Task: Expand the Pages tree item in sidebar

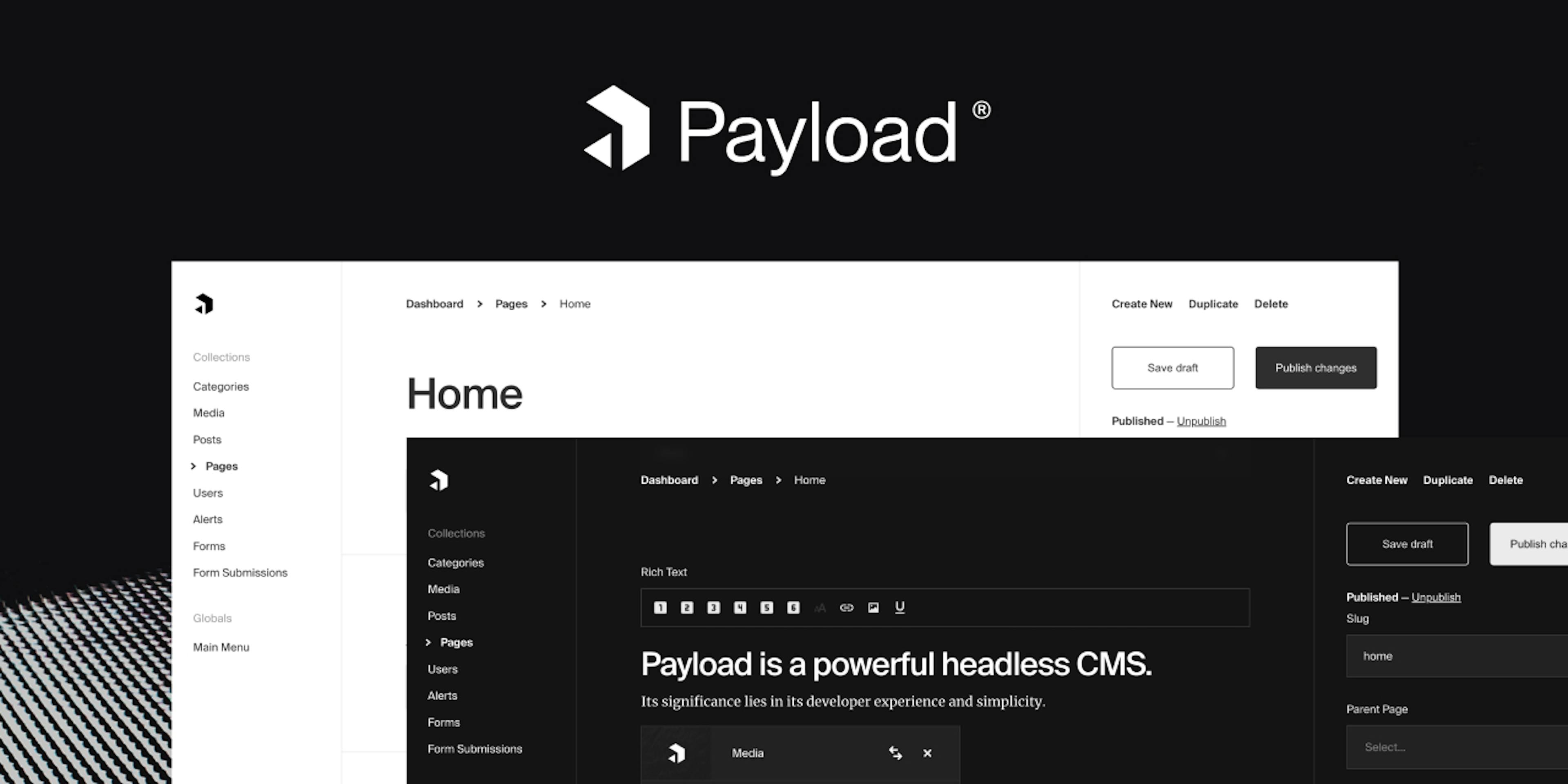Action: point(196,465)
